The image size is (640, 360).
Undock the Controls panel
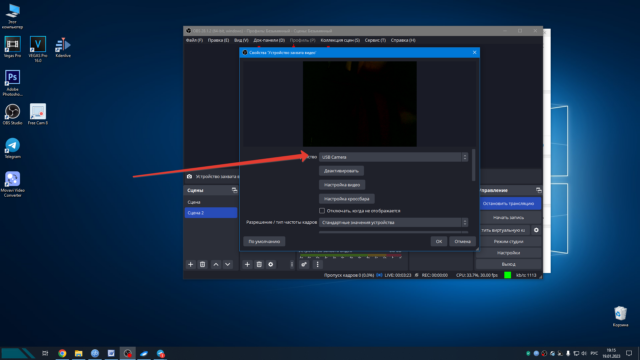539,190
